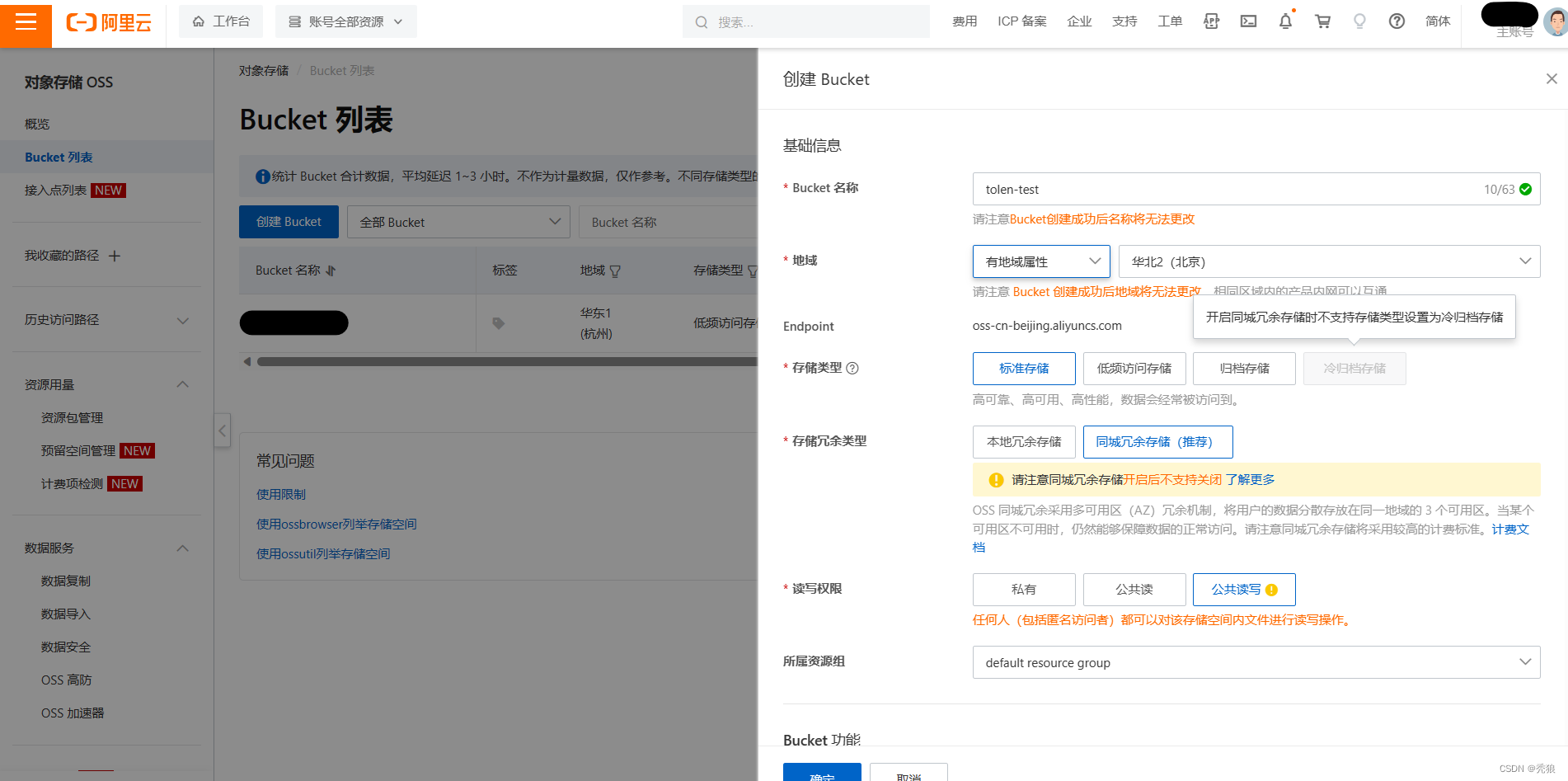Click the info icon in the statistics notice

pyautogui.click(x=262, y=176)
